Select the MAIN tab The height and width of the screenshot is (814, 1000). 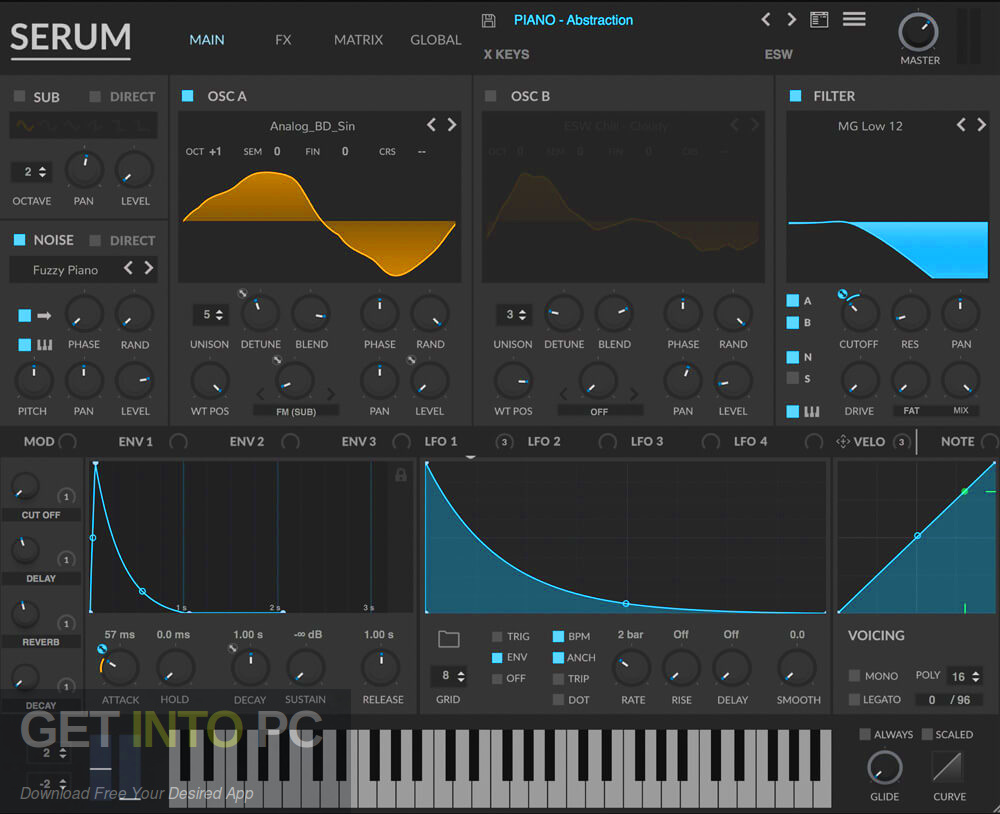207,40
